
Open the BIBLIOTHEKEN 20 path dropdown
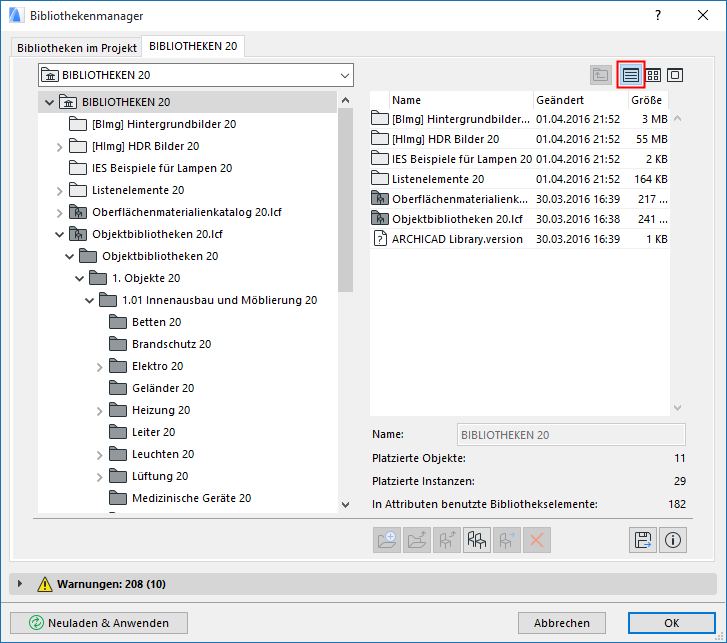coord(196,75)
